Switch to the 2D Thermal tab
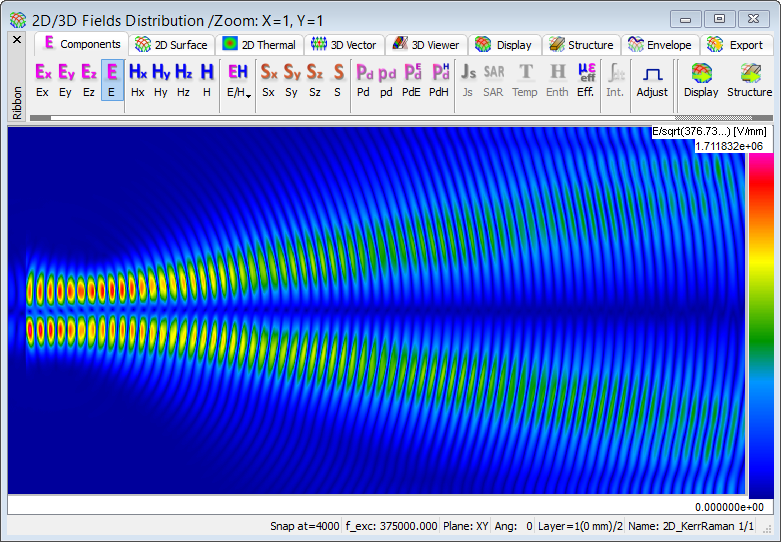The height and width of the screenshot is (542, 781). pyautogui.click(x=259, y=45)
